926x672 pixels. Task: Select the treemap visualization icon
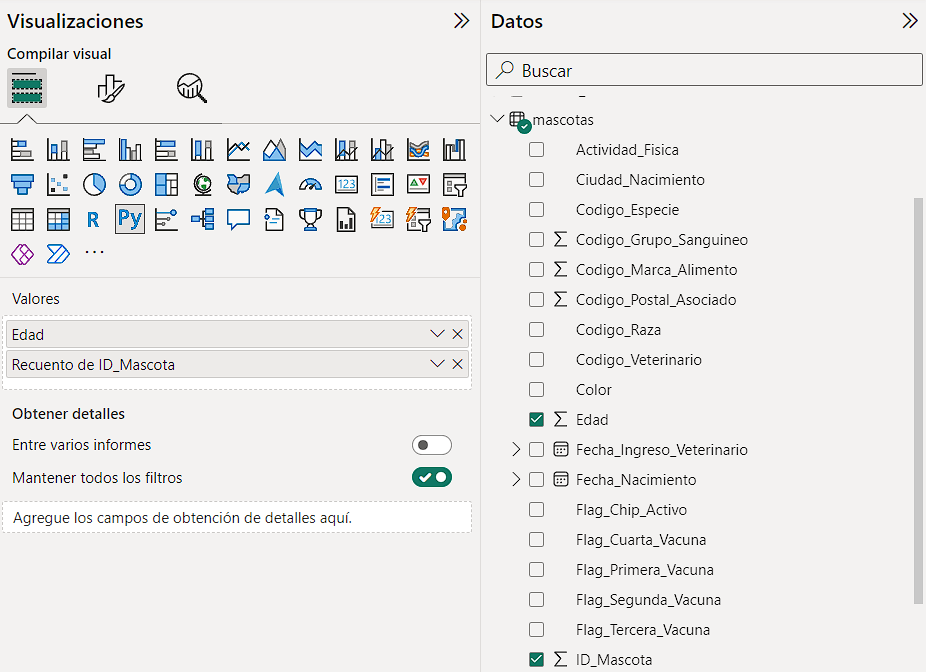point(167,185)
